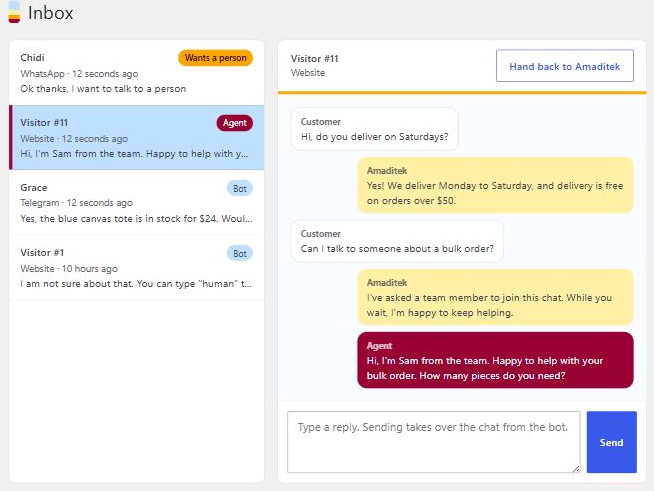Image resolution: width=654 pixels, height=491 pixels.
Task: Click the 'Hi, do you deliver on Saturdays?' message
Action: pyautogui.click(x=375, y=129)
